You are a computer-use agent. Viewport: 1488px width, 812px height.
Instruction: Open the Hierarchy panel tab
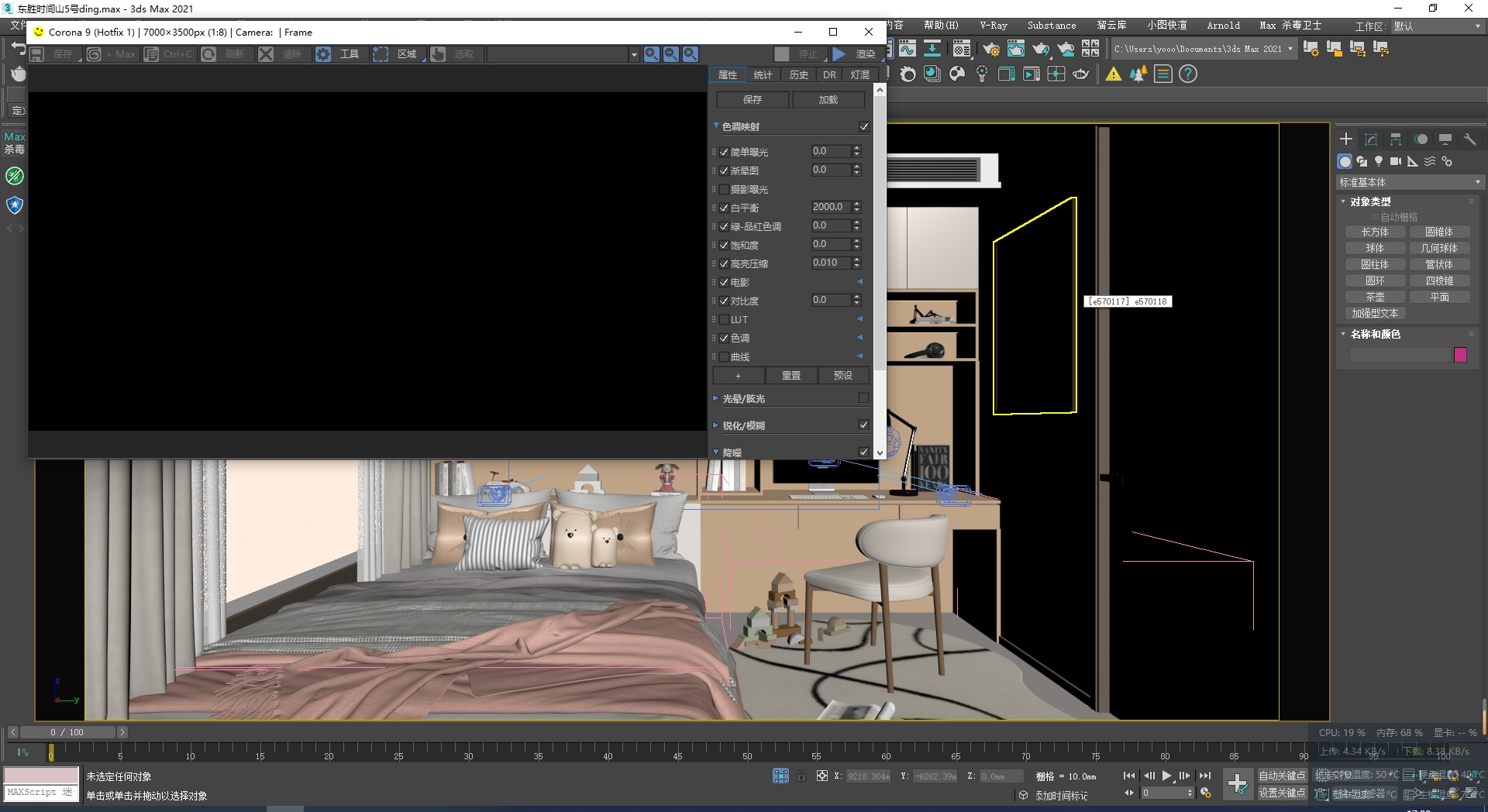1396,139
